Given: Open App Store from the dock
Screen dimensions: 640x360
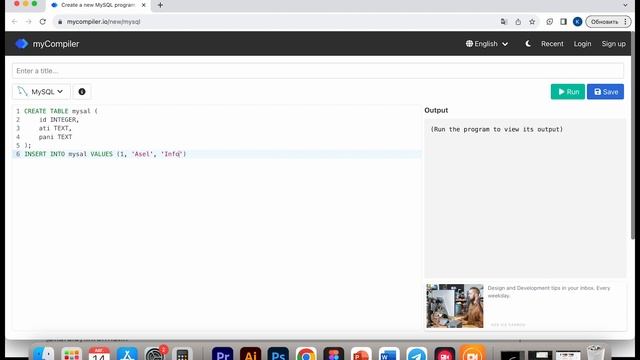Looking at the screenshot, I should [127, 353].
